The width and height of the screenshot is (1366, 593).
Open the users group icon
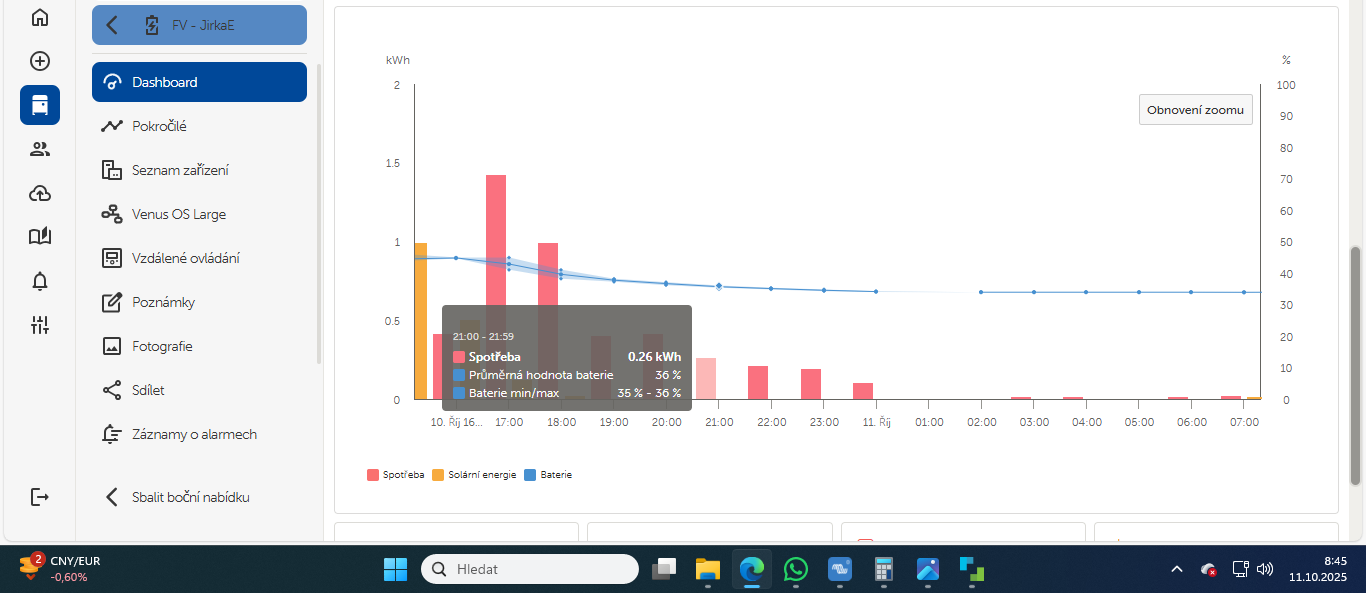39,149
